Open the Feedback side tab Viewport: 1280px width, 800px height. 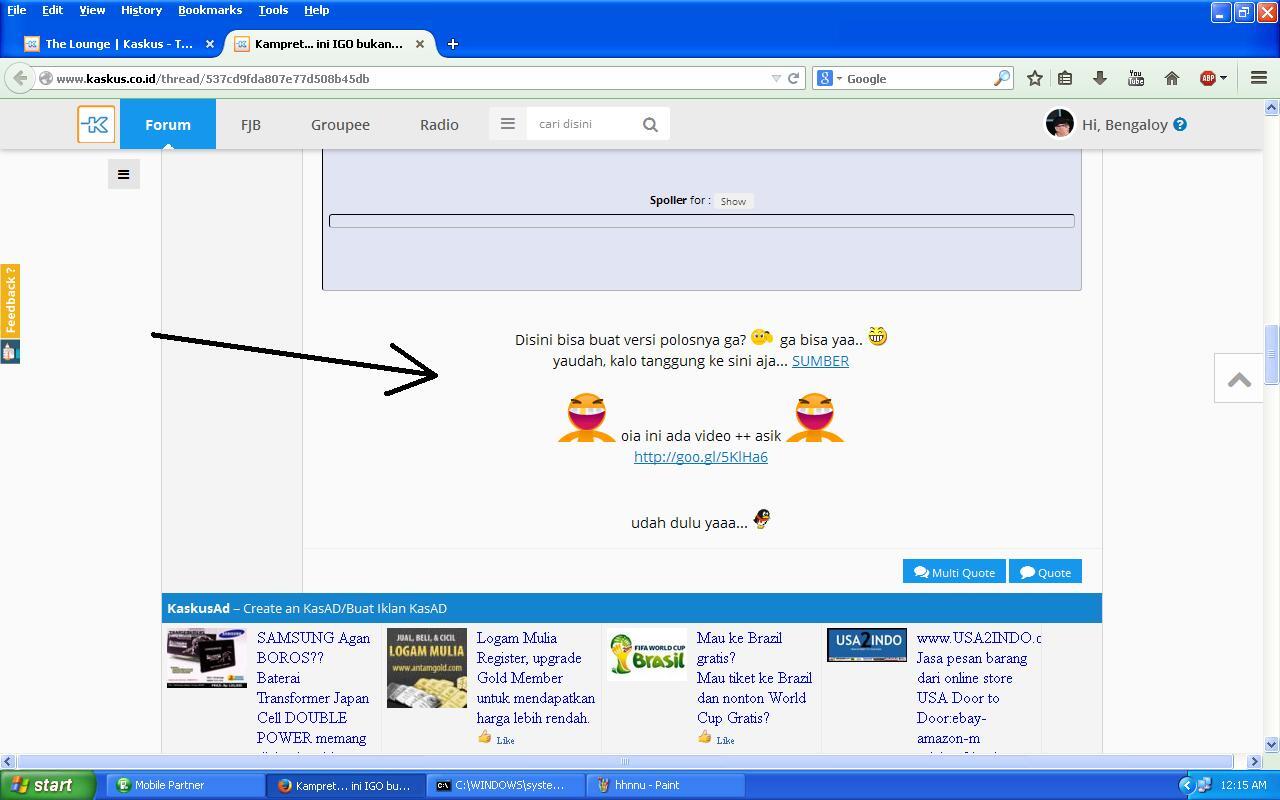[x=10, y=301]
